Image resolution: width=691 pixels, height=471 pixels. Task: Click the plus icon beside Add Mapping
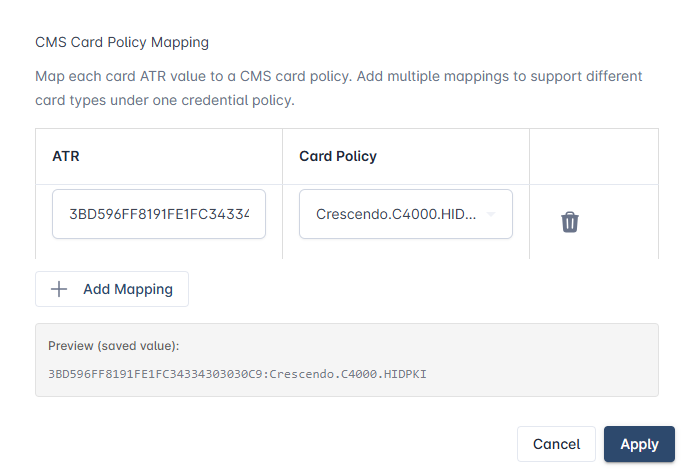[59, 289]
